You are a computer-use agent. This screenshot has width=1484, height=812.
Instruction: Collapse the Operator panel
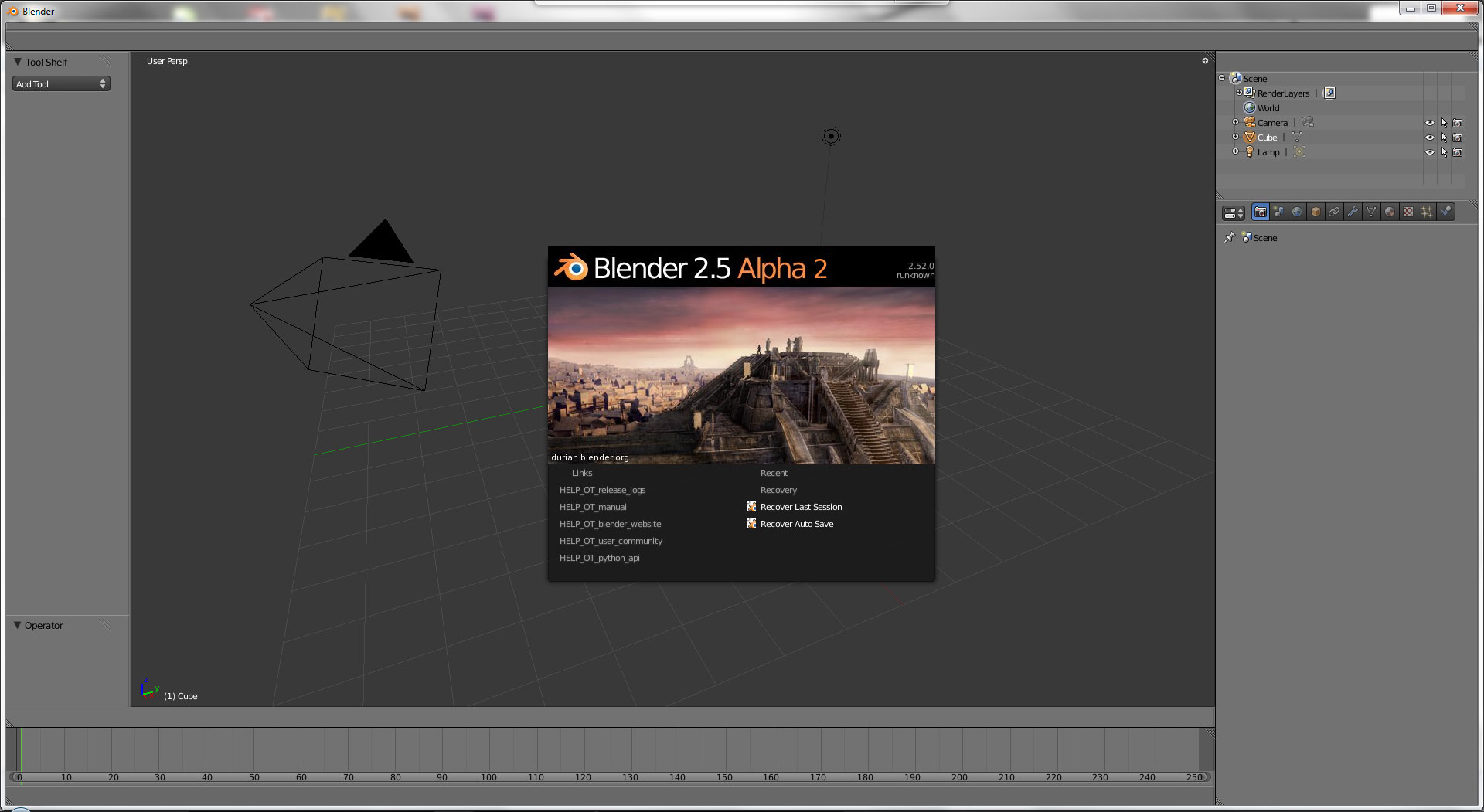click(18, 625)
